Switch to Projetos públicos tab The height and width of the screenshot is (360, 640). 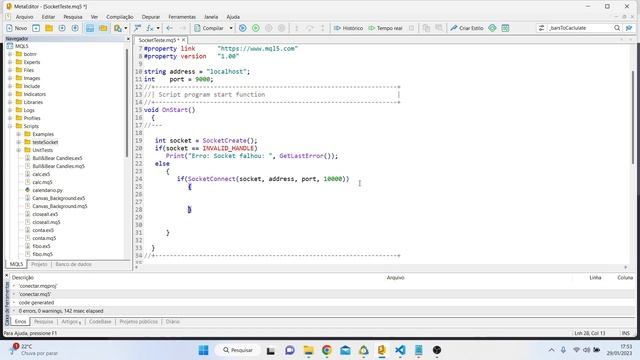[x=138, y=322]
